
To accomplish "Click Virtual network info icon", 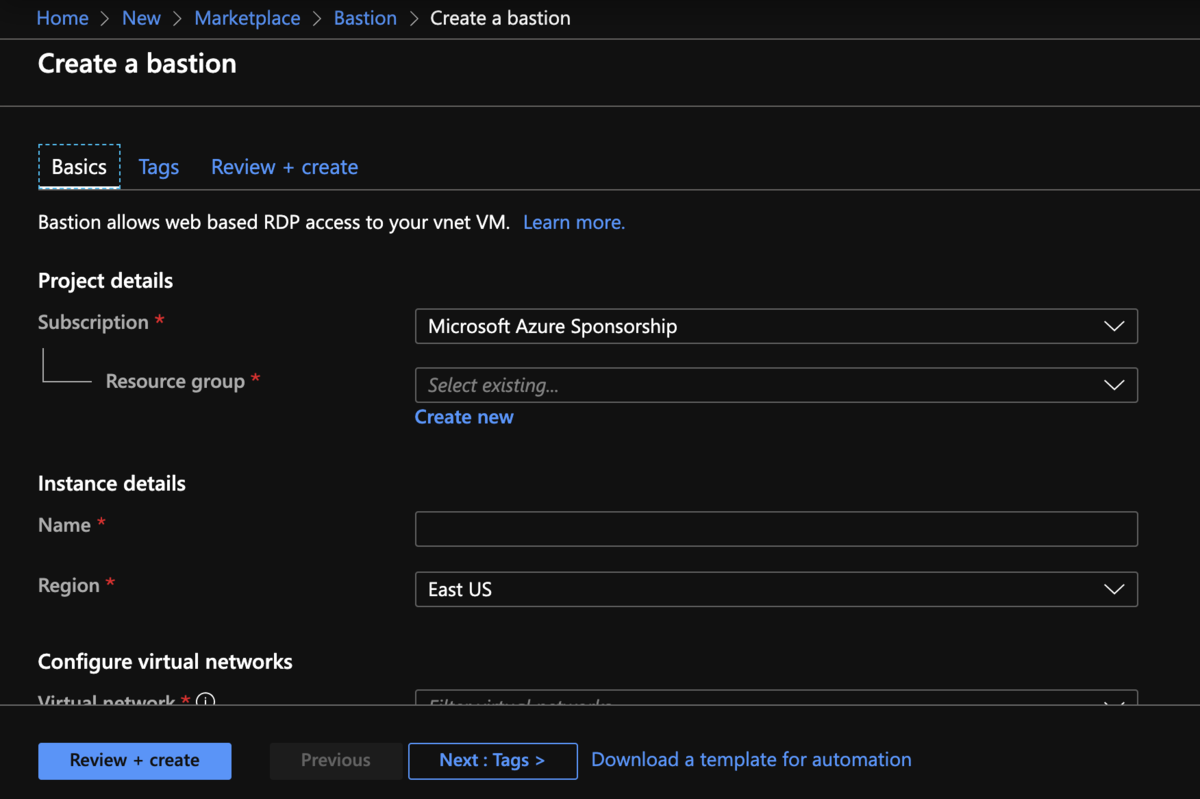I will (x=206, y=700).
